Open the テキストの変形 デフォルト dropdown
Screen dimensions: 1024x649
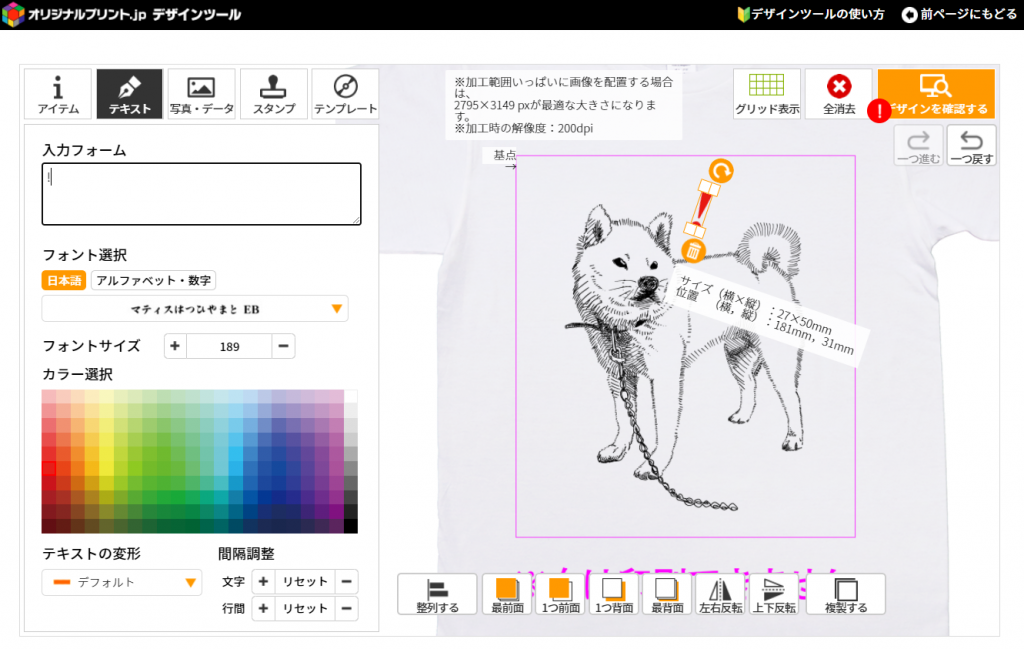click(121, 582)
